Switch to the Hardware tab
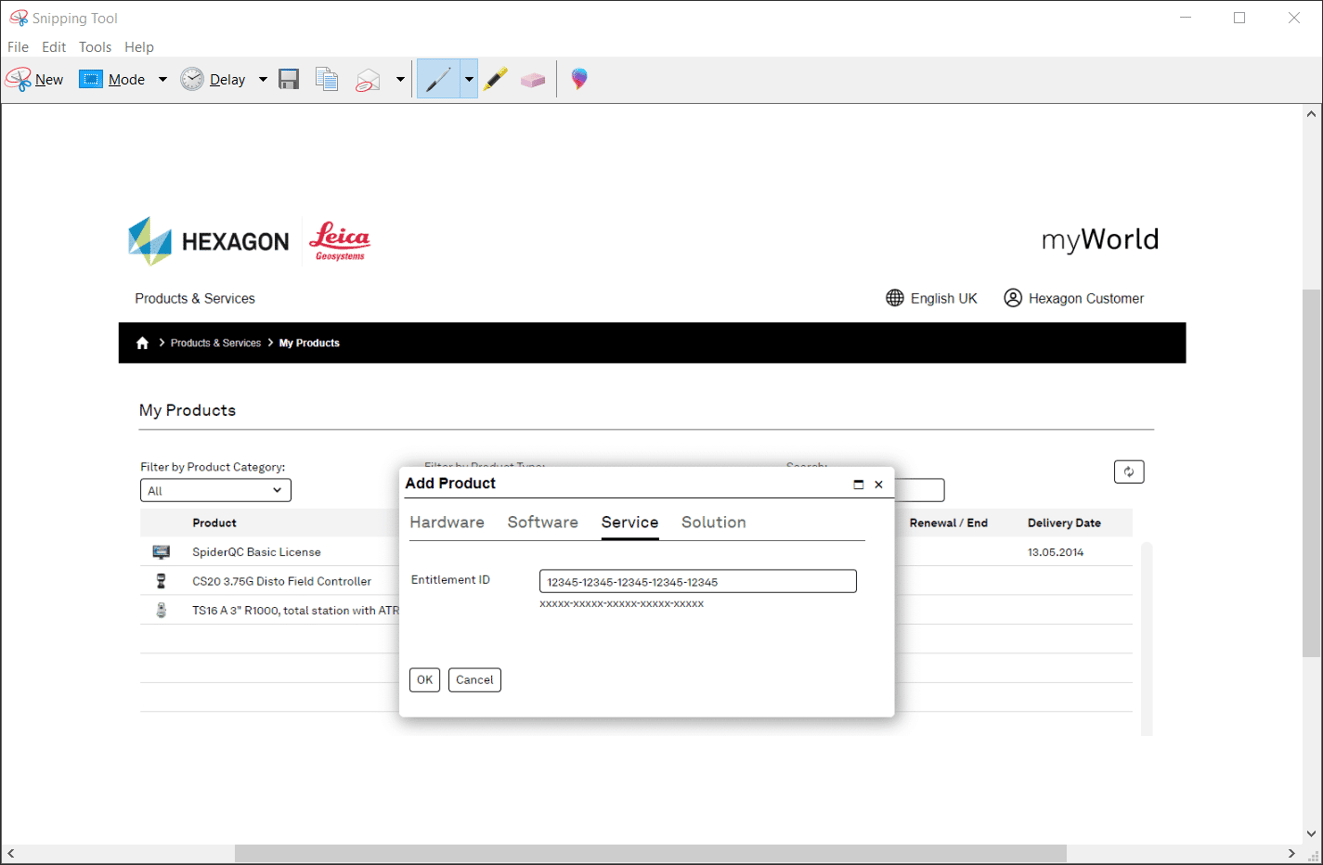This screenshot has height=865, width=1323. coord(447,522)
